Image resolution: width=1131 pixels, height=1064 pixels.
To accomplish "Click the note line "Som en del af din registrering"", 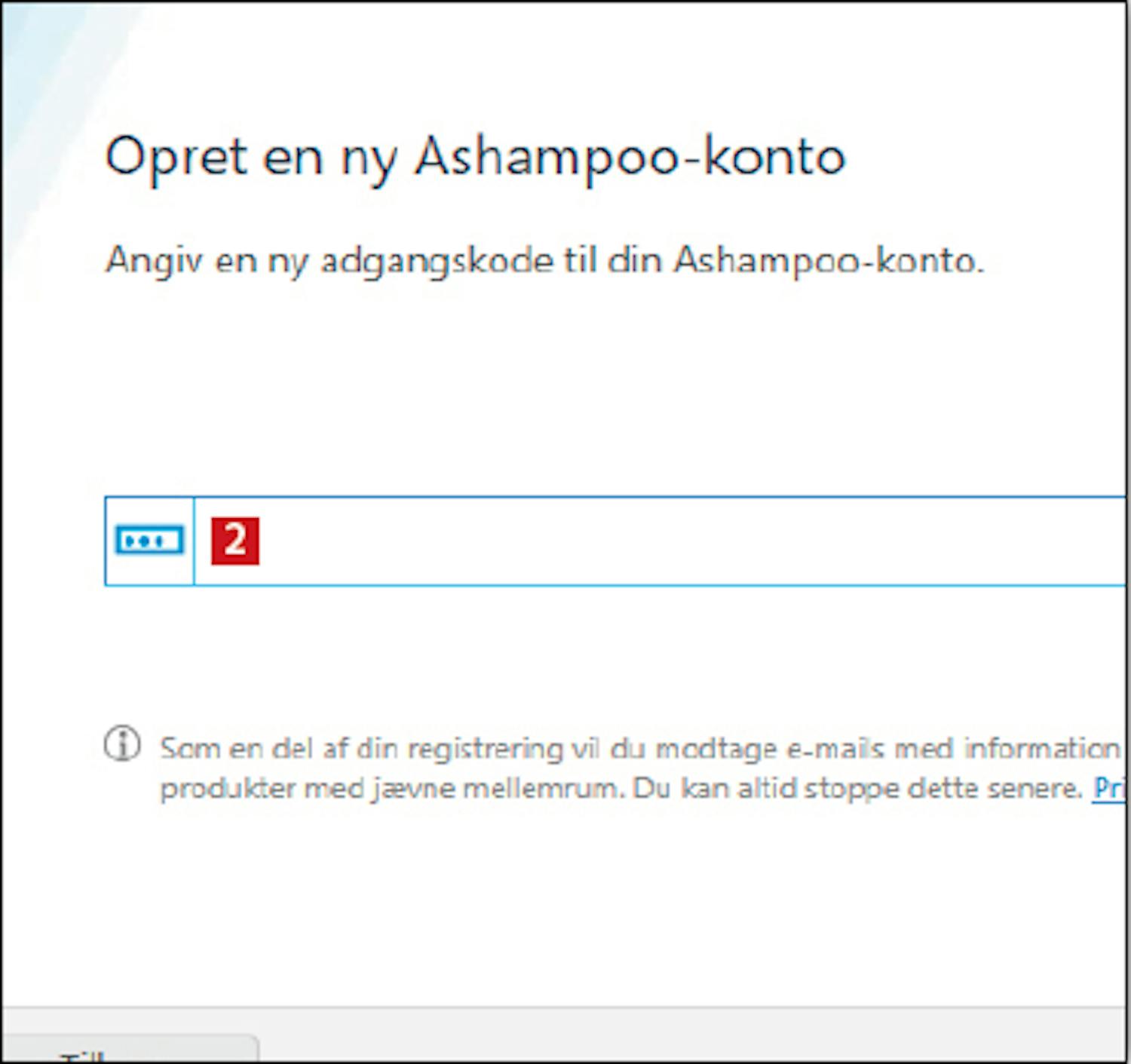I will pyautogui.click(x=361, y=748).
